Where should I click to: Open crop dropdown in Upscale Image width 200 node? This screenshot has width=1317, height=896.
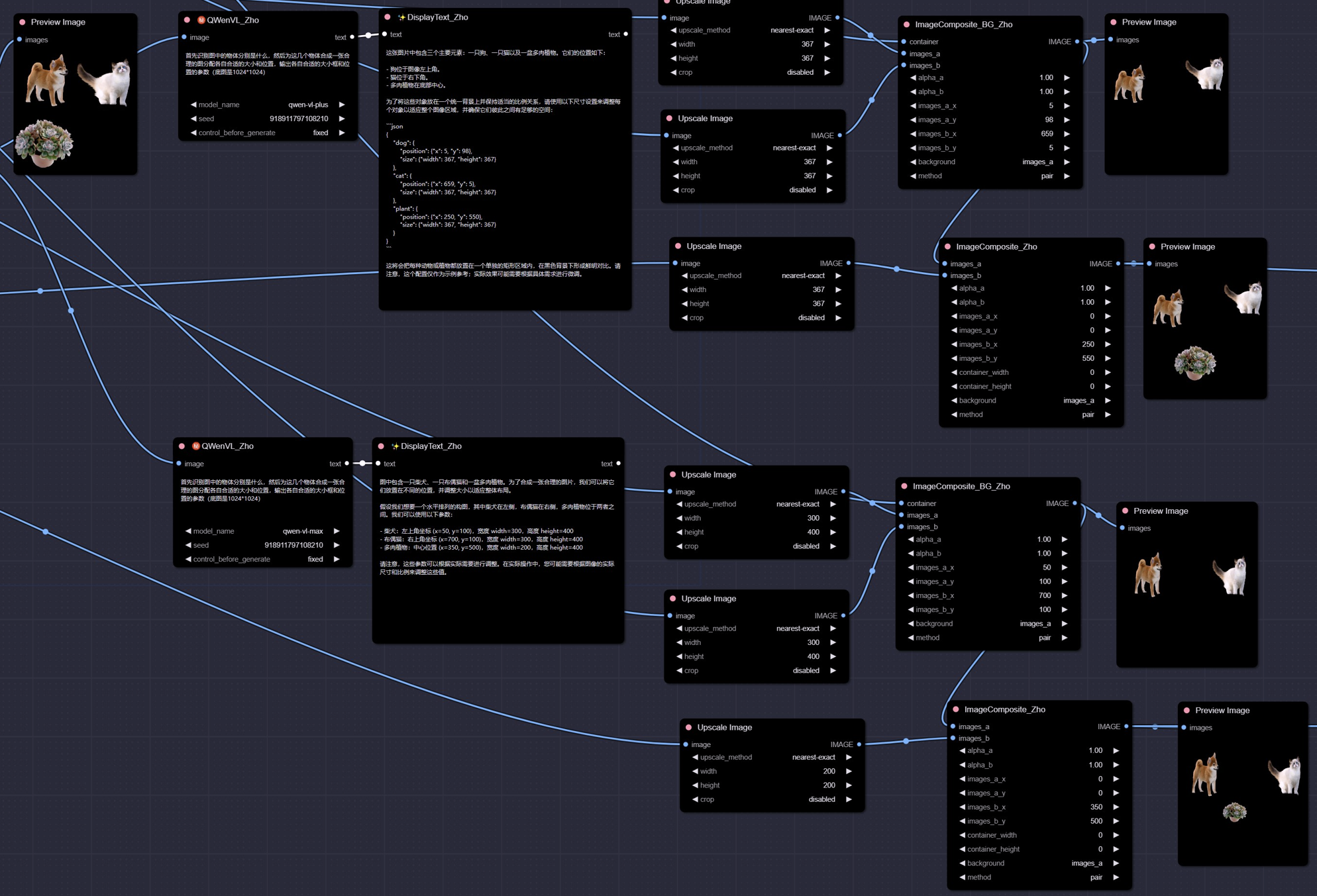click(x=772, y=799)
